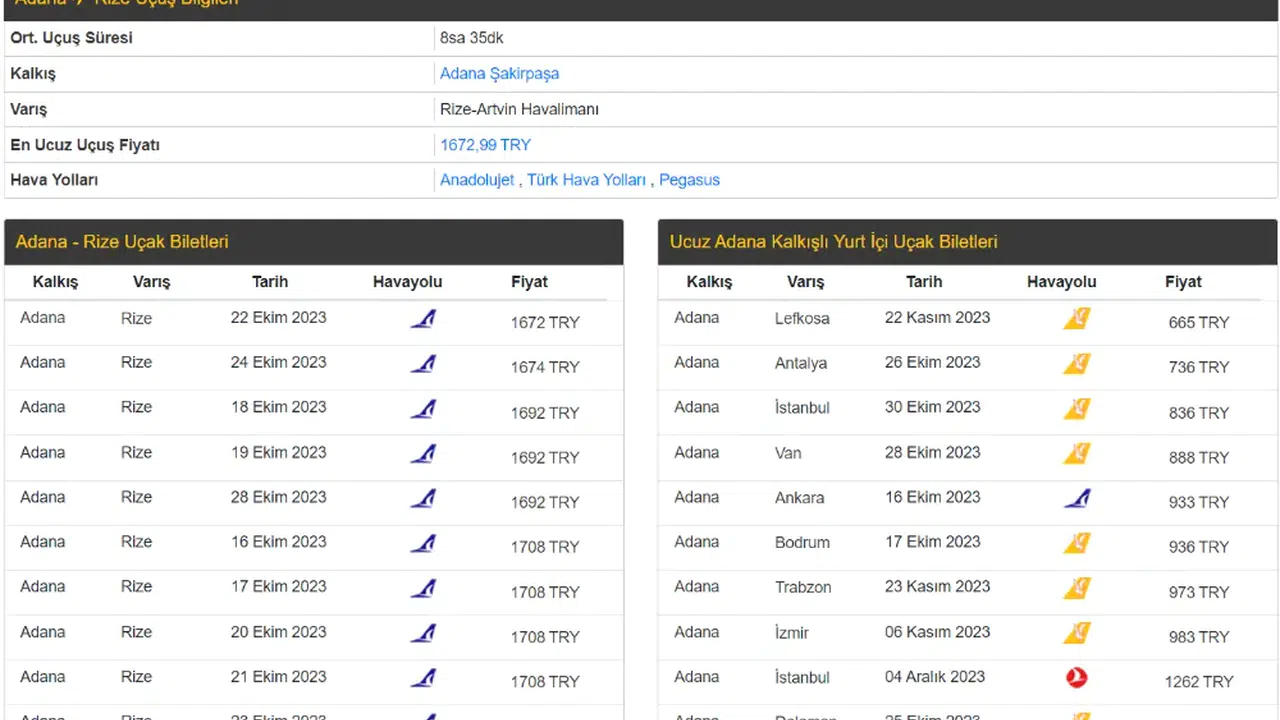Click Anadolujet logo on 22 Ekim 2023 row
Viewport: 1280px width, 720px height.
pyautogui.click(x=423, y=320)
